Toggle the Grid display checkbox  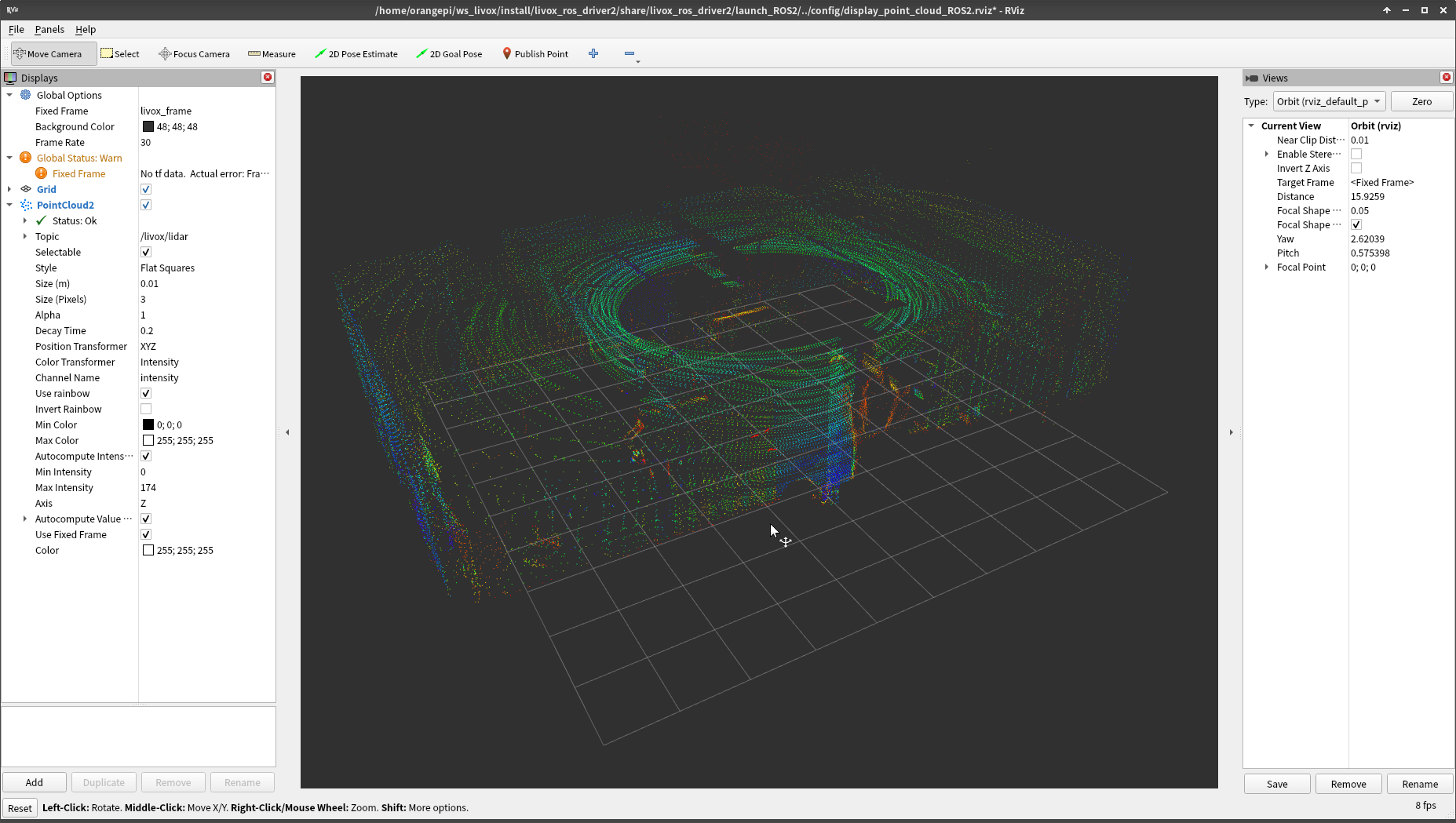146,189
